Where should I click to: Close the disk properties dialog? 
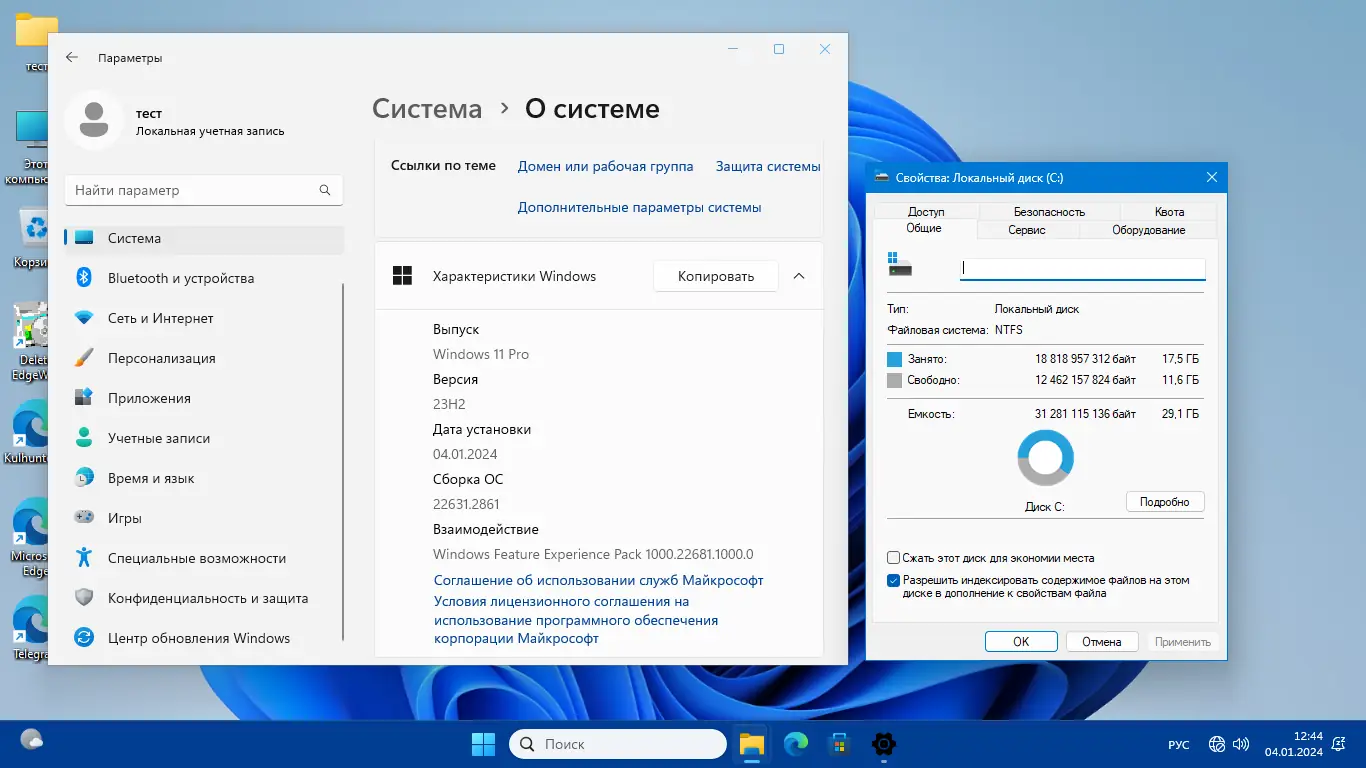point(1212,178)
